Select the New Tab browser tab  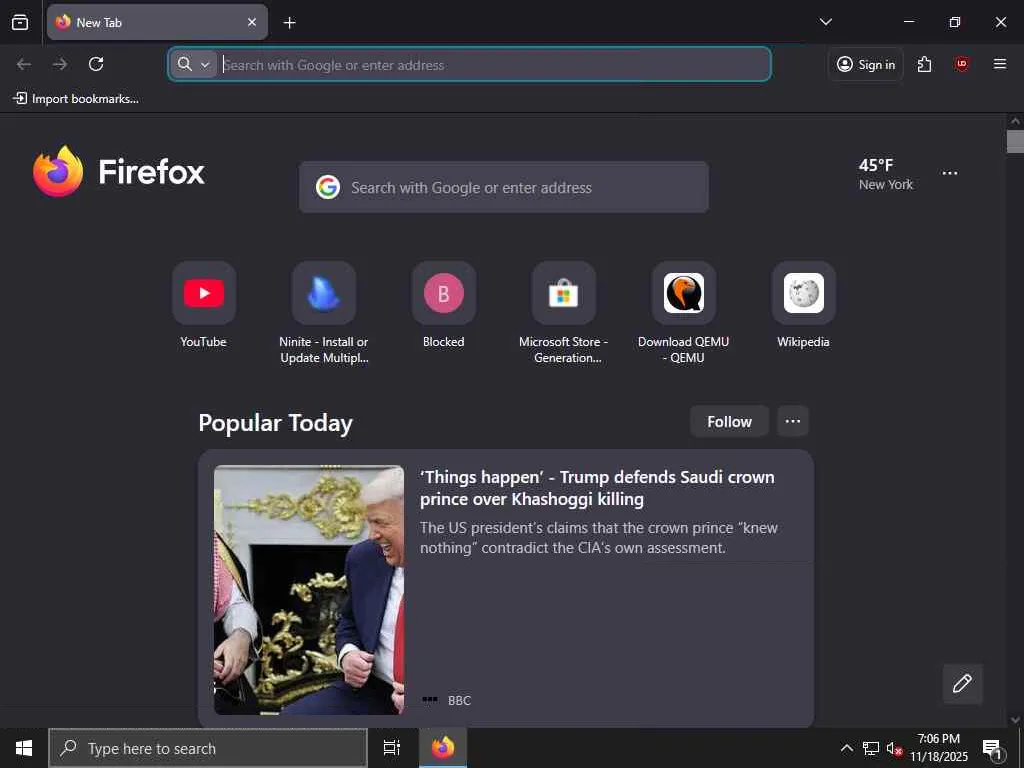click(157, 22)
